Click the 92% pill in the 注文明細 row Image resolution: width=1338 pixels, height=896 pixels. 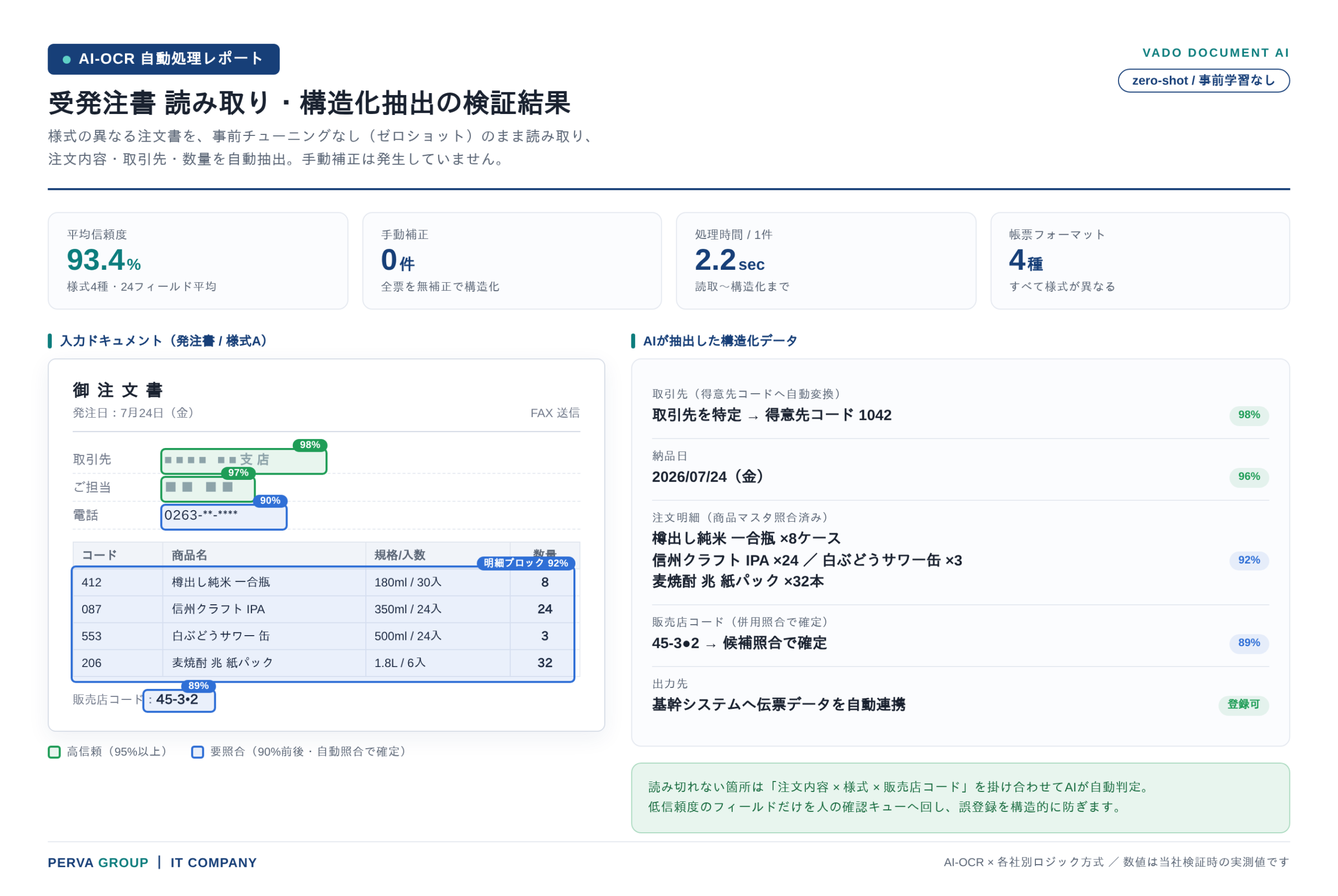pos(1249,560)
